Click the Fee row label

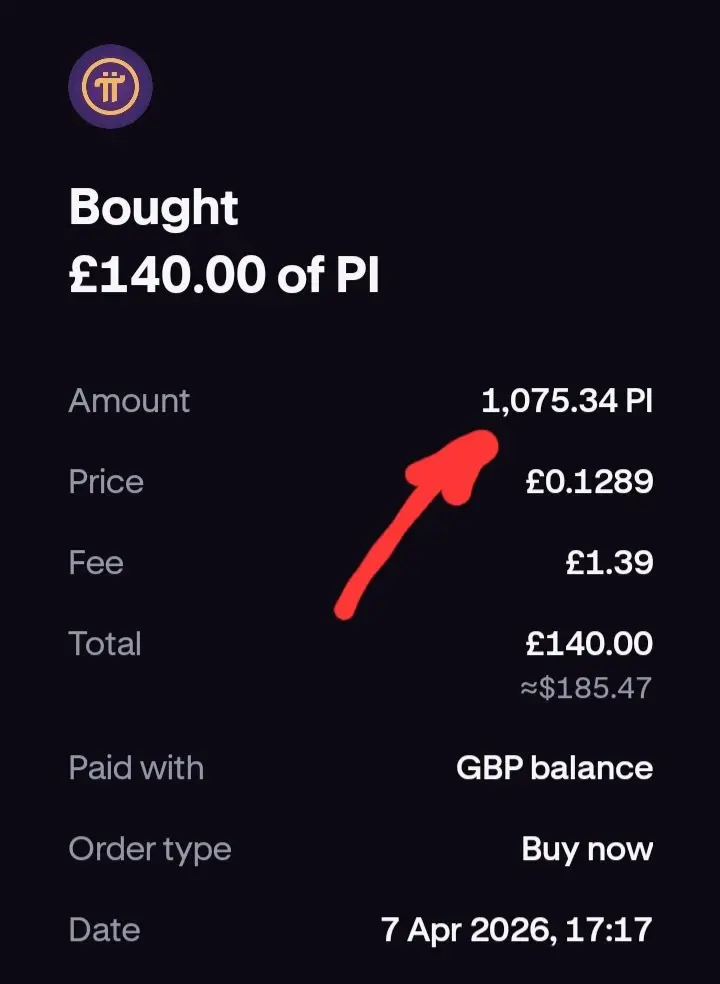coord(96,562)
